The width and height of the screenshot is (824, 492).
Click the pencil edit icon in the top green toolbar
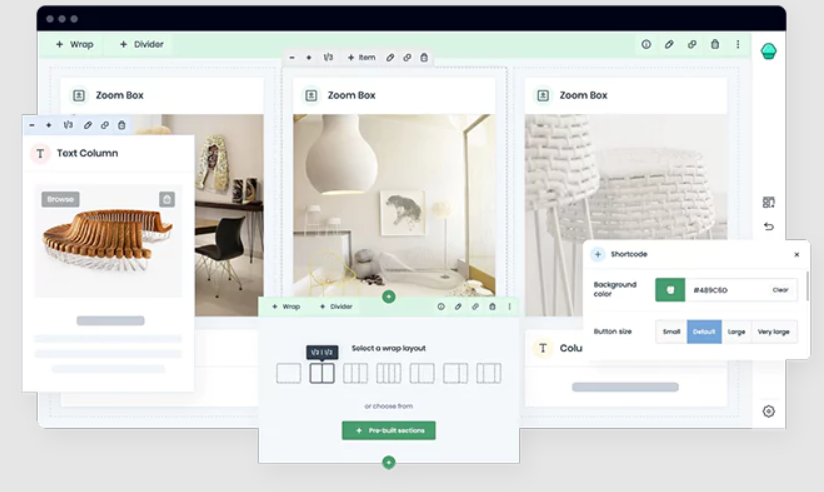pos(669,44)
